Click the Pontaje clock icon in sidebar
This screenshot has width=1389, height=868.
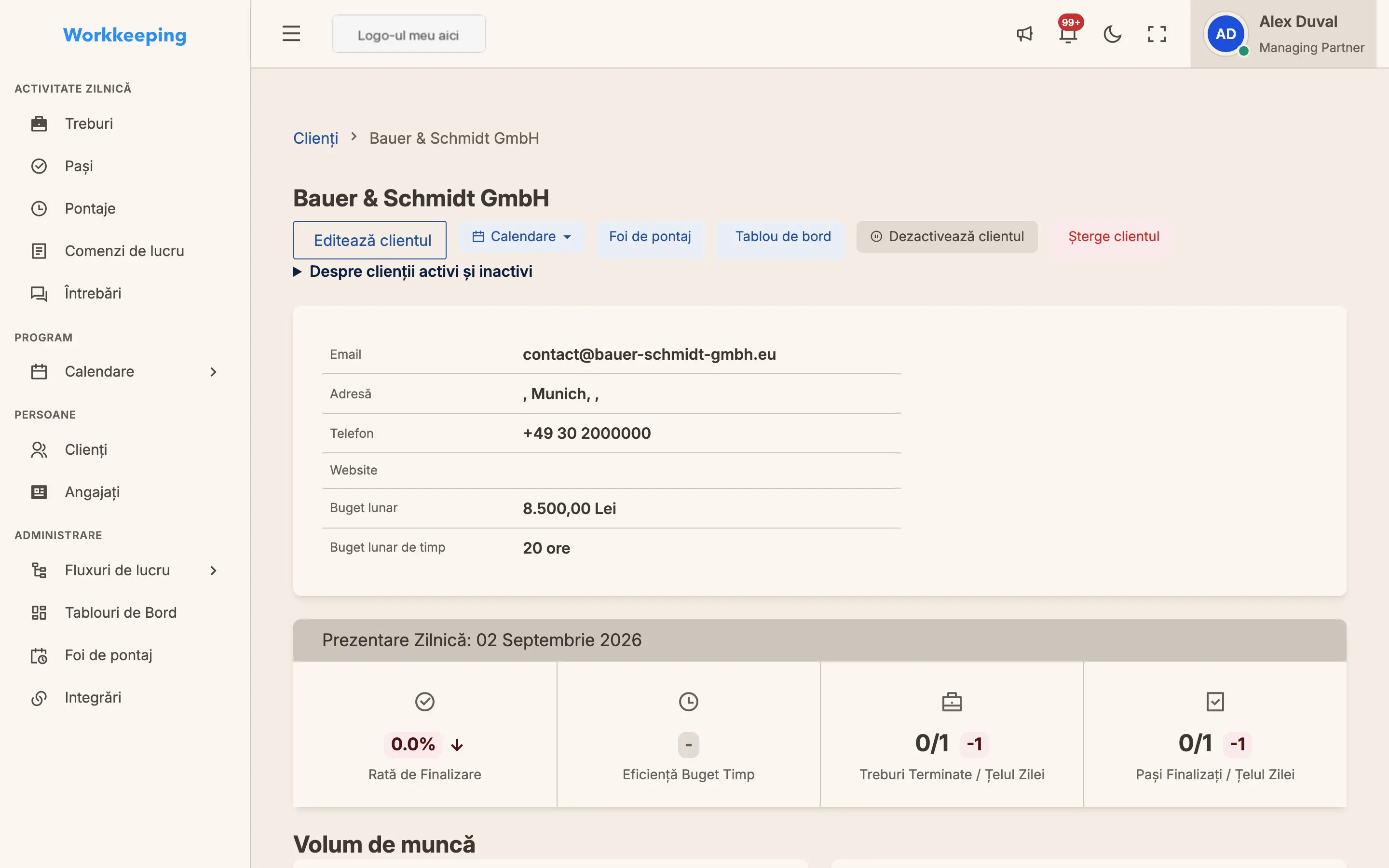point(39,208)
